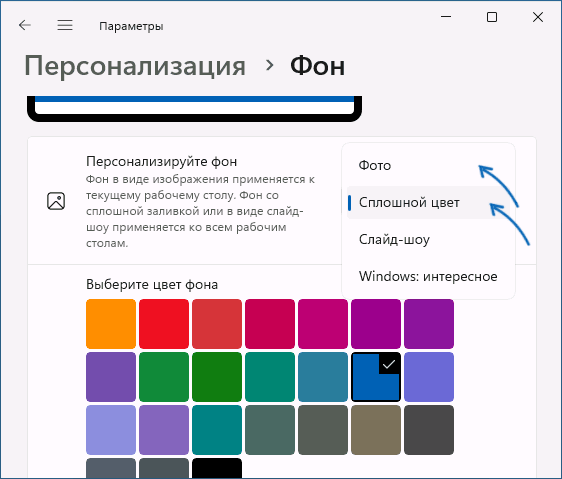Select the dark charcoal gray swatch
The image size is (562, 479).
coord(429,430)
